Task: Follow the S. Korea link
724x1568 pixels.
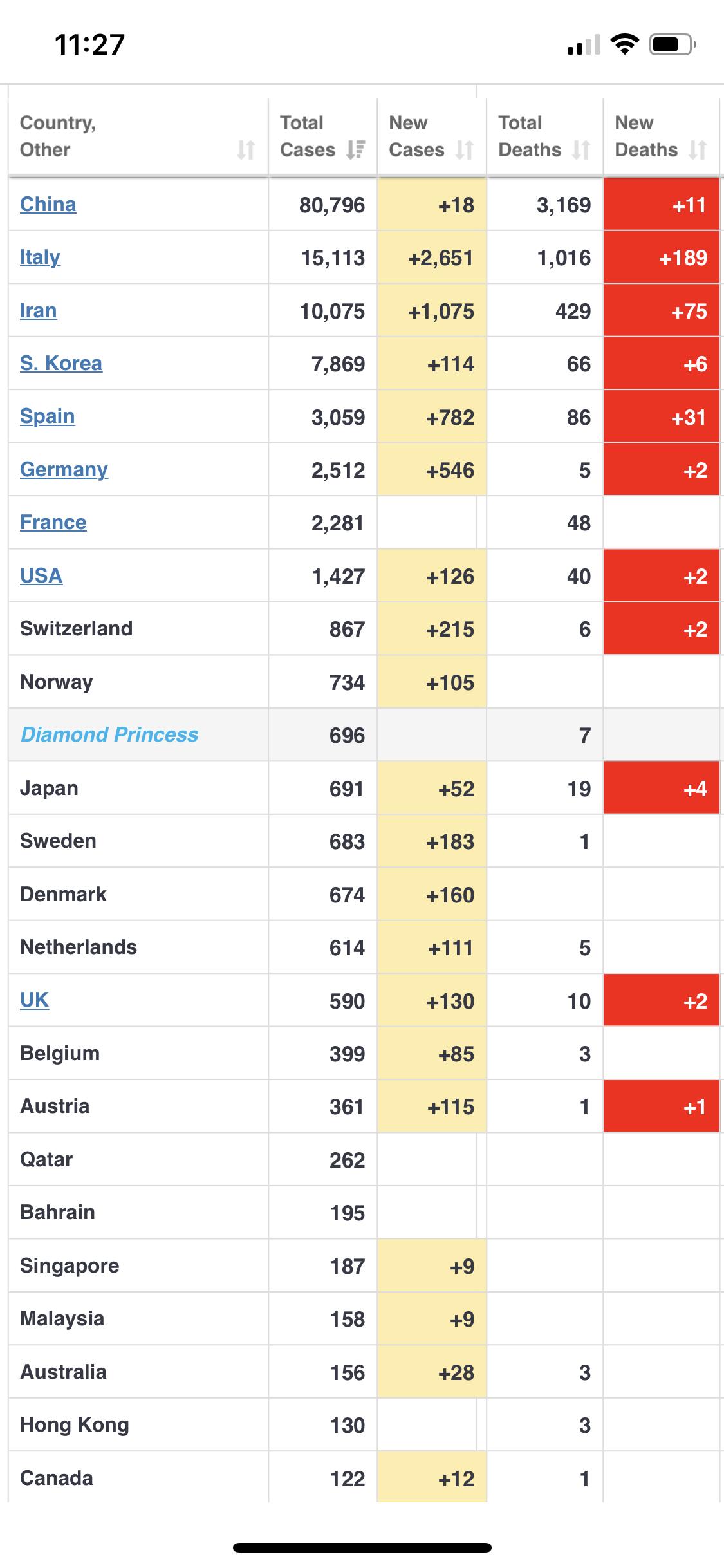Action: (x=61, y=364)
